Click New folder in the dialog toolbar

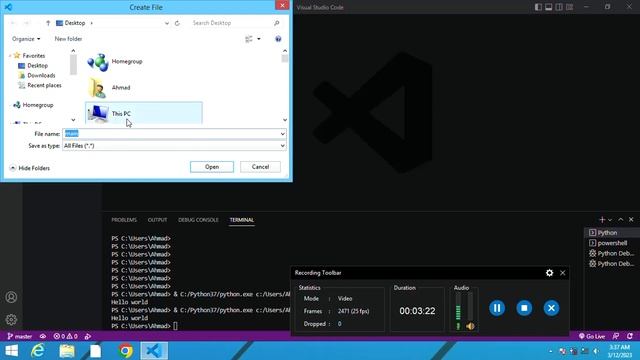point(68,39)
